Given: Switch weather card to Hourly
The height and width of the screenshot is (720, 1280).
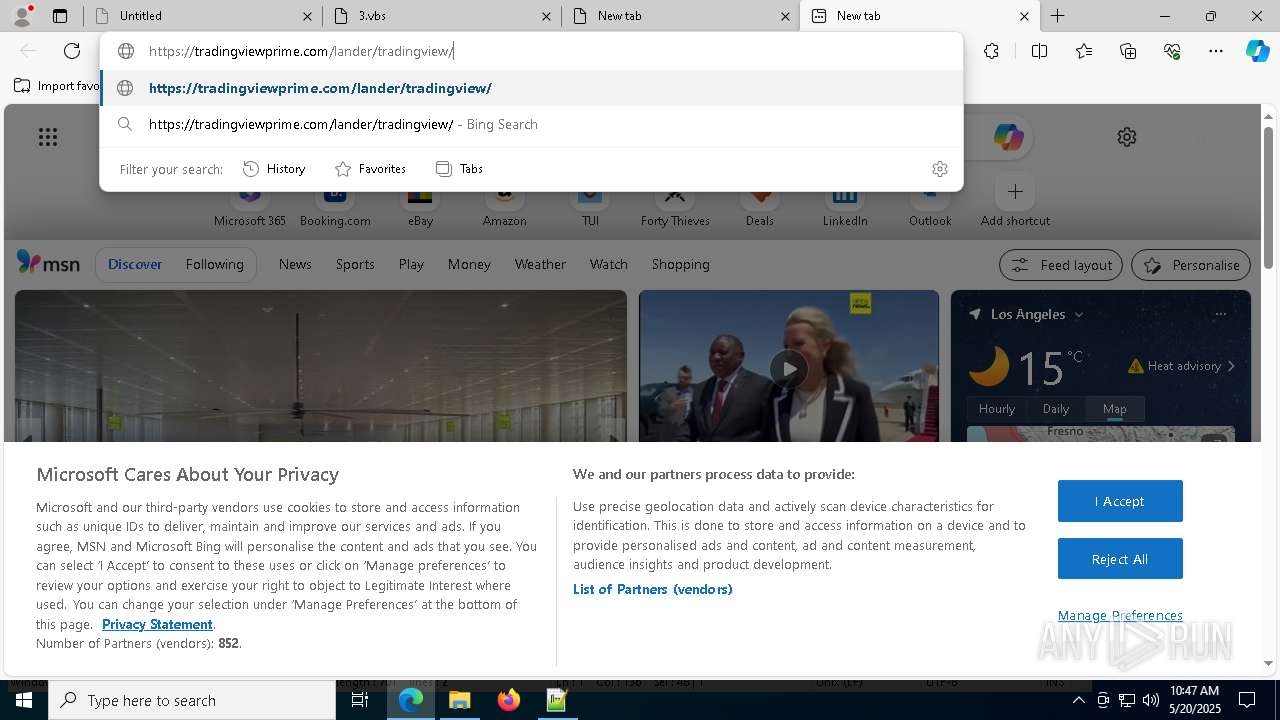Looking at the screenshot, I should coord(996,409).
